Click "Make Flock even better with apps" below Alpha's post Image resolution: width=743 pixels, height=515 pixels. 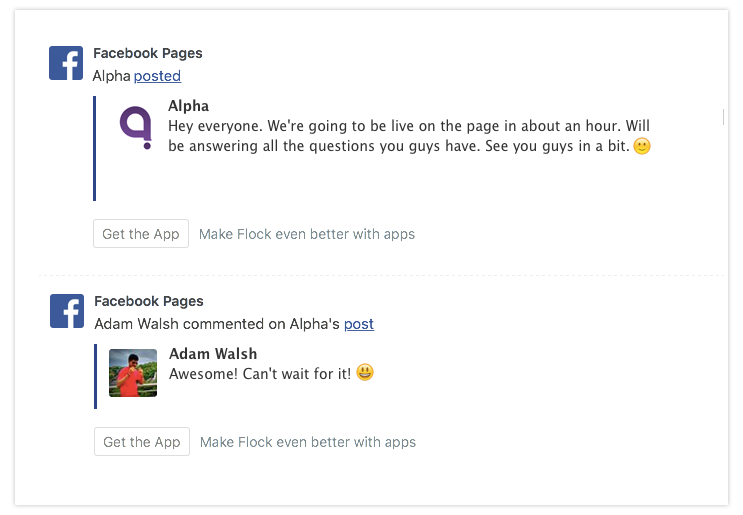click(x=306, y=234)
